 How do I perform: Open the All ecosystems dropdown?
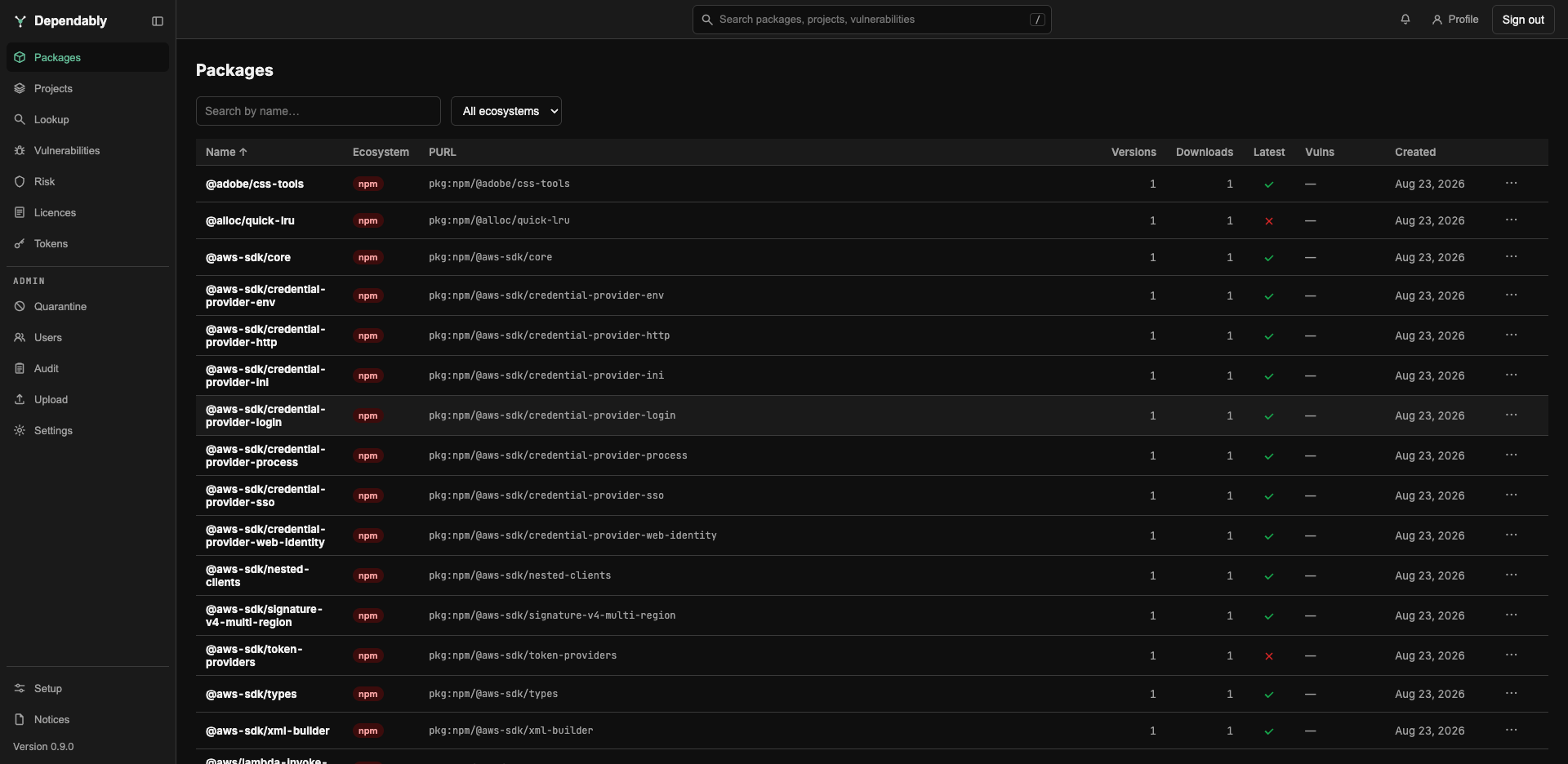[x=506, y=111]
